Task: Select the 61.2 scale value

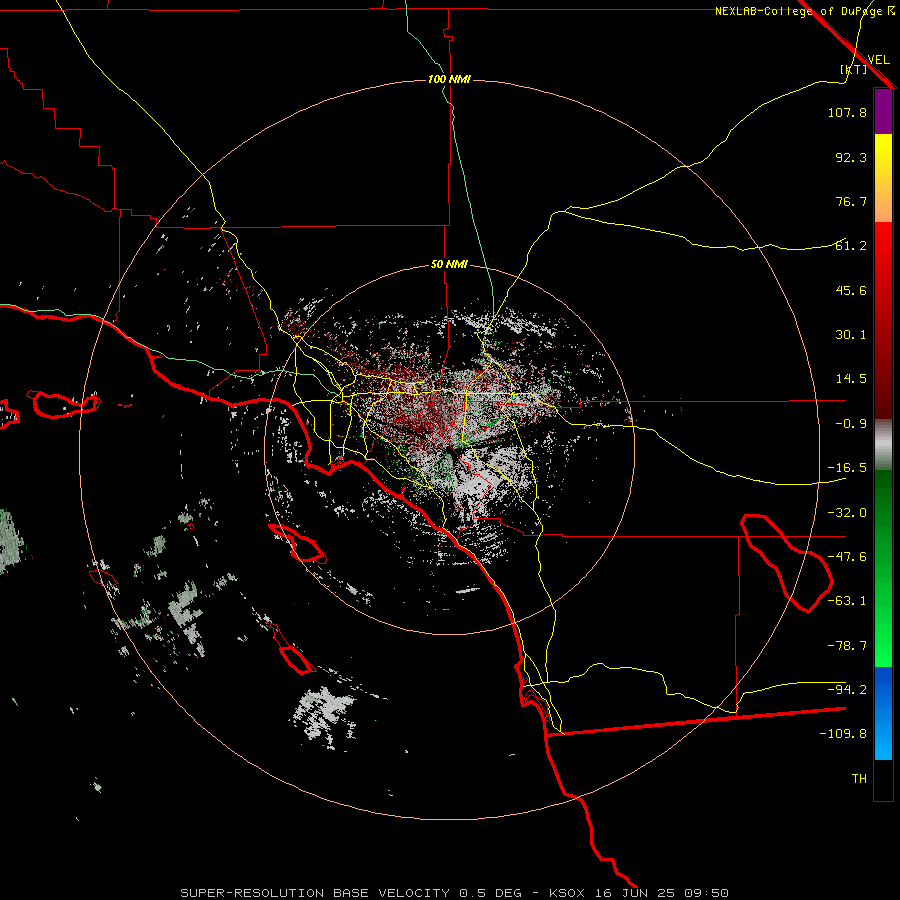Action: click(x=851, y=246)
